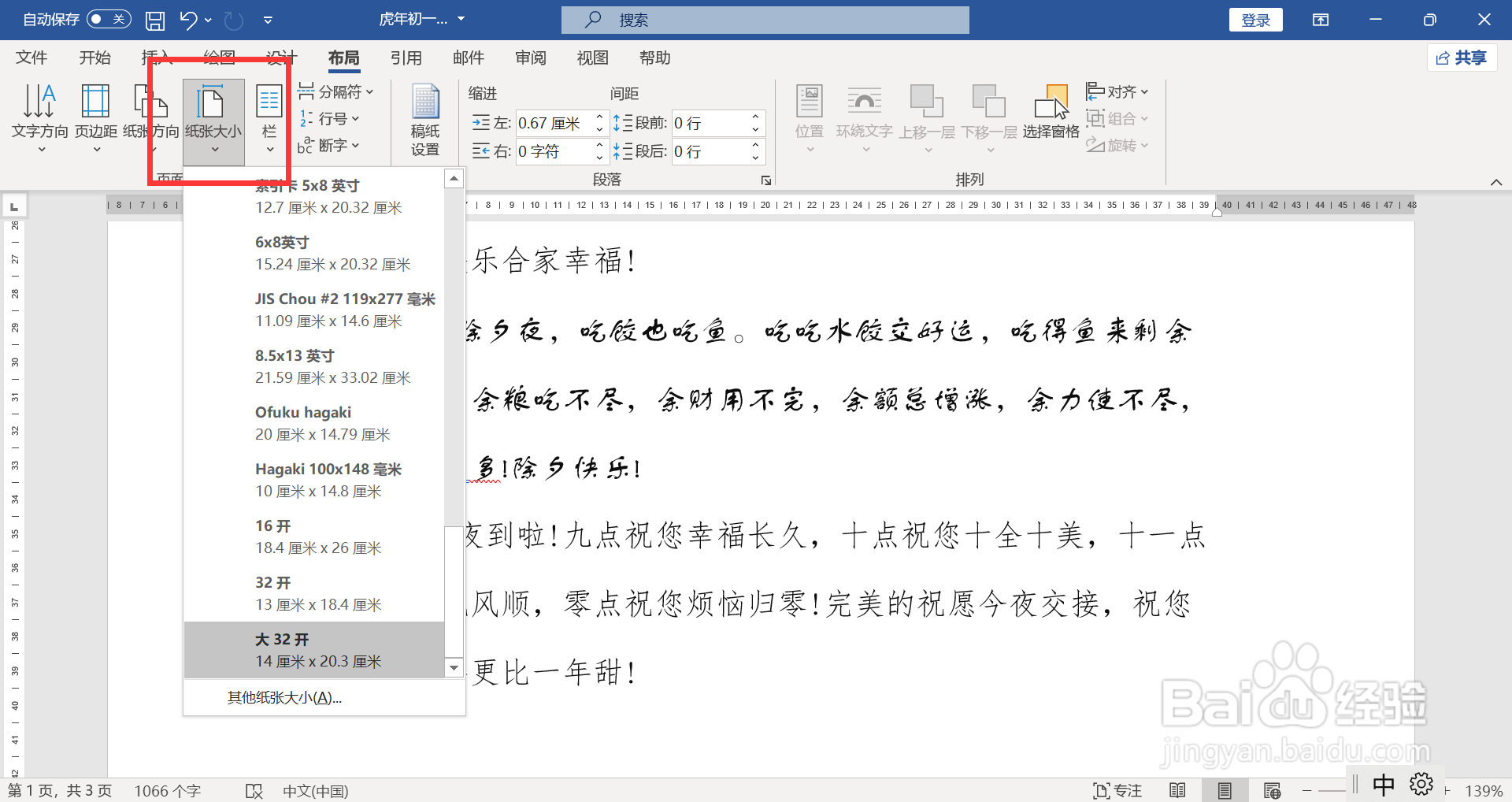Switch to Web Layout view

coord(1273,790)
